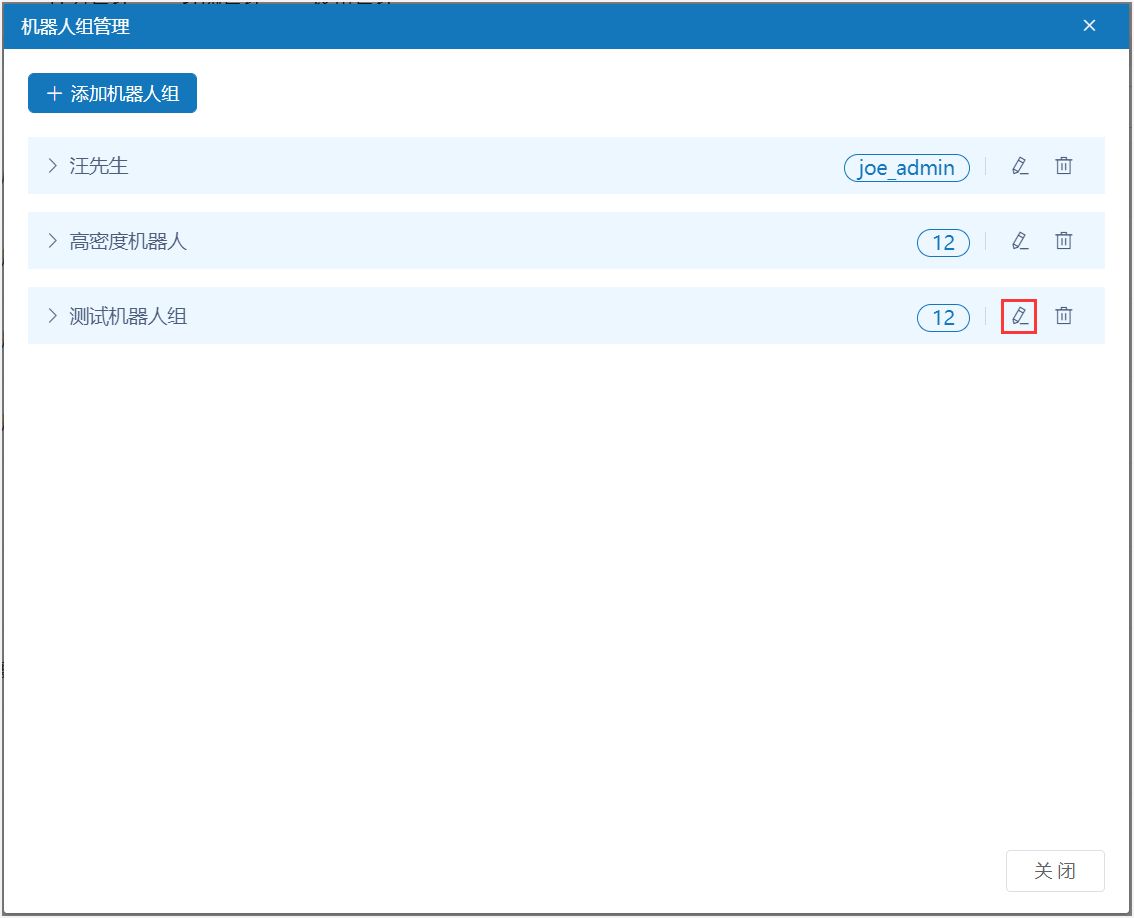Click the 12 badge in 测试机器人组 row

[943, 318]
